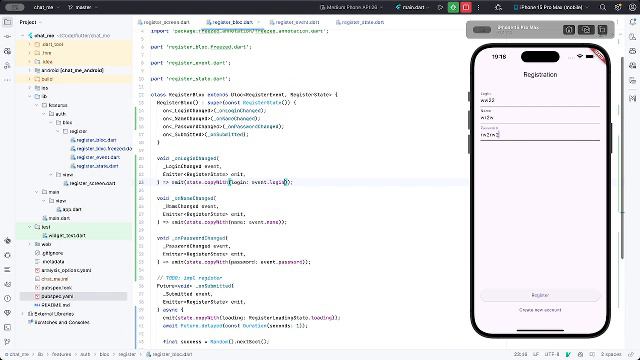Viewport: 640px width, 360px height.
Task: Open the Project view mode dropdown
Action: pos(31,22)
